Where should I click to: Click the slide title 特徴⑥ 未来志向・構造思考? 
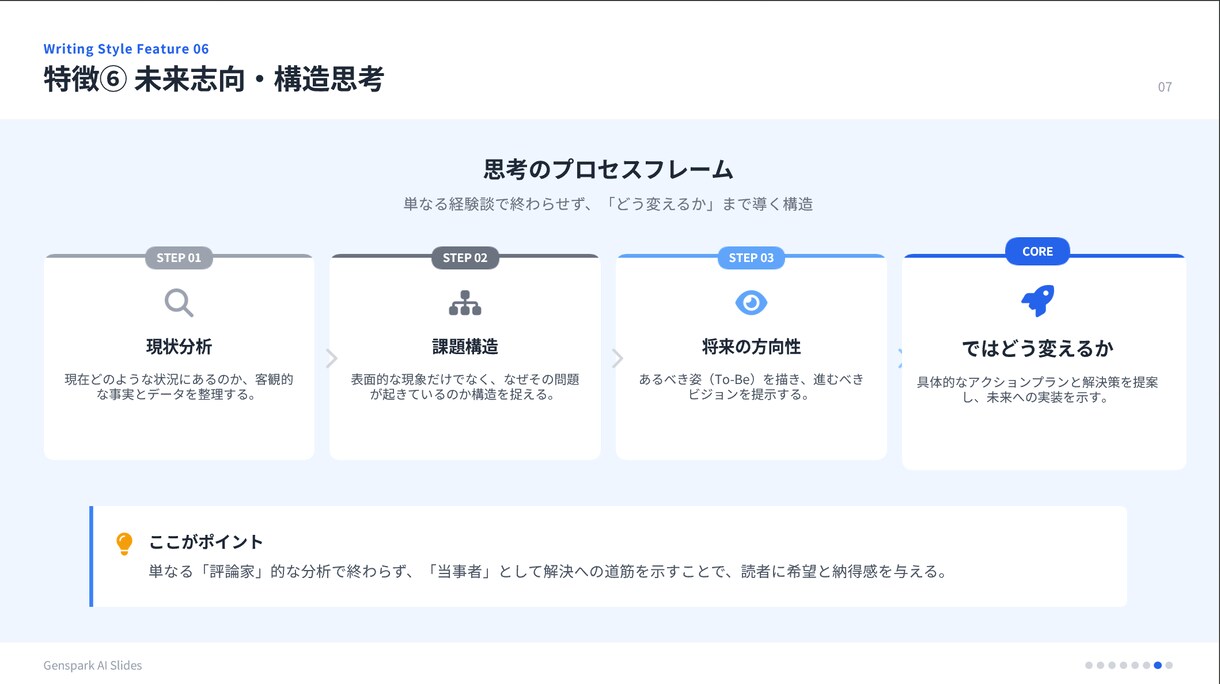tap(214, 79)
